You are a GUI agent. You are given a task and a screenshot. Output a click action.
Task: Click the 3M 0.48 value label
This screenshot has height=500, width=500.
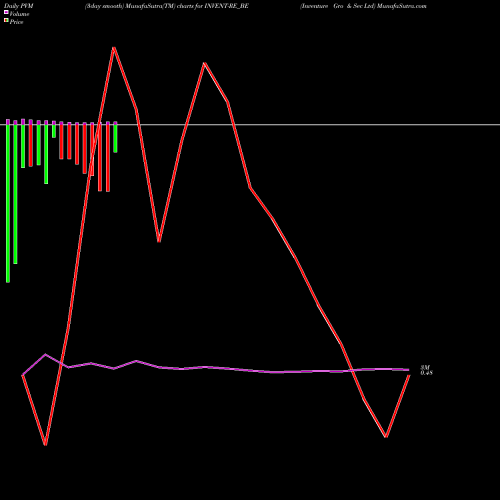[426, 370]
